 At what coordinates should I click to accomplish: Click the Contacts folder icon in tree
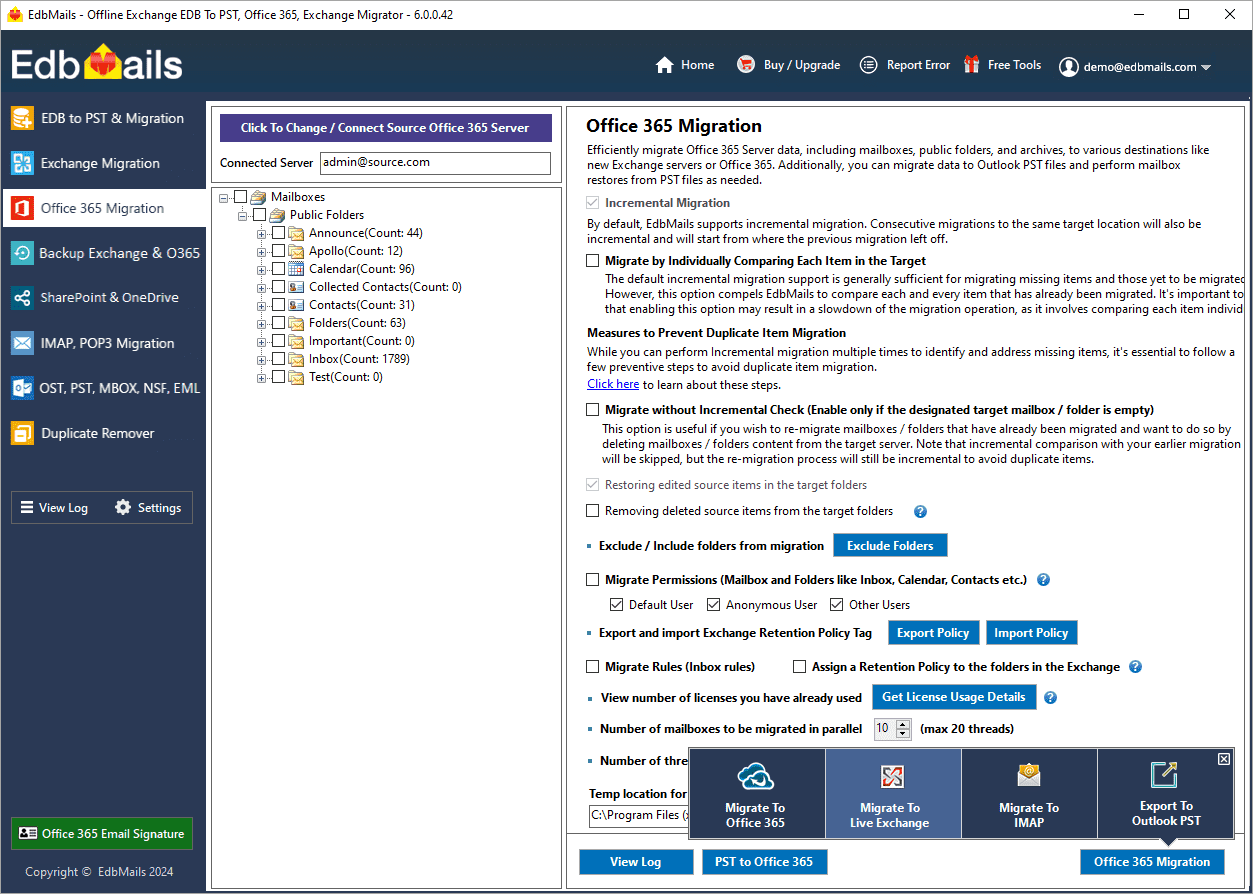296,305
